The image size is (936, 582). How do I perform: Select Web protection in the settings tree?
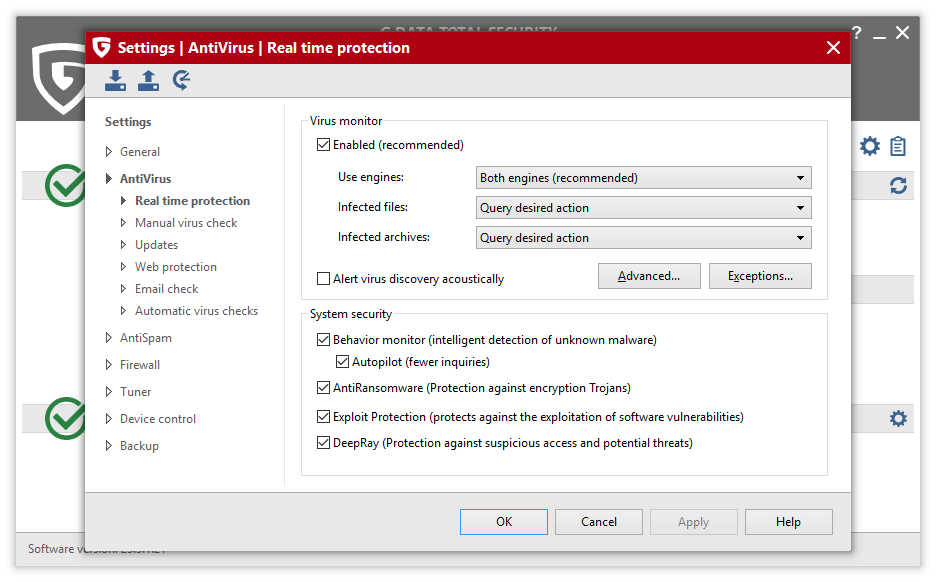coord(176,267)
